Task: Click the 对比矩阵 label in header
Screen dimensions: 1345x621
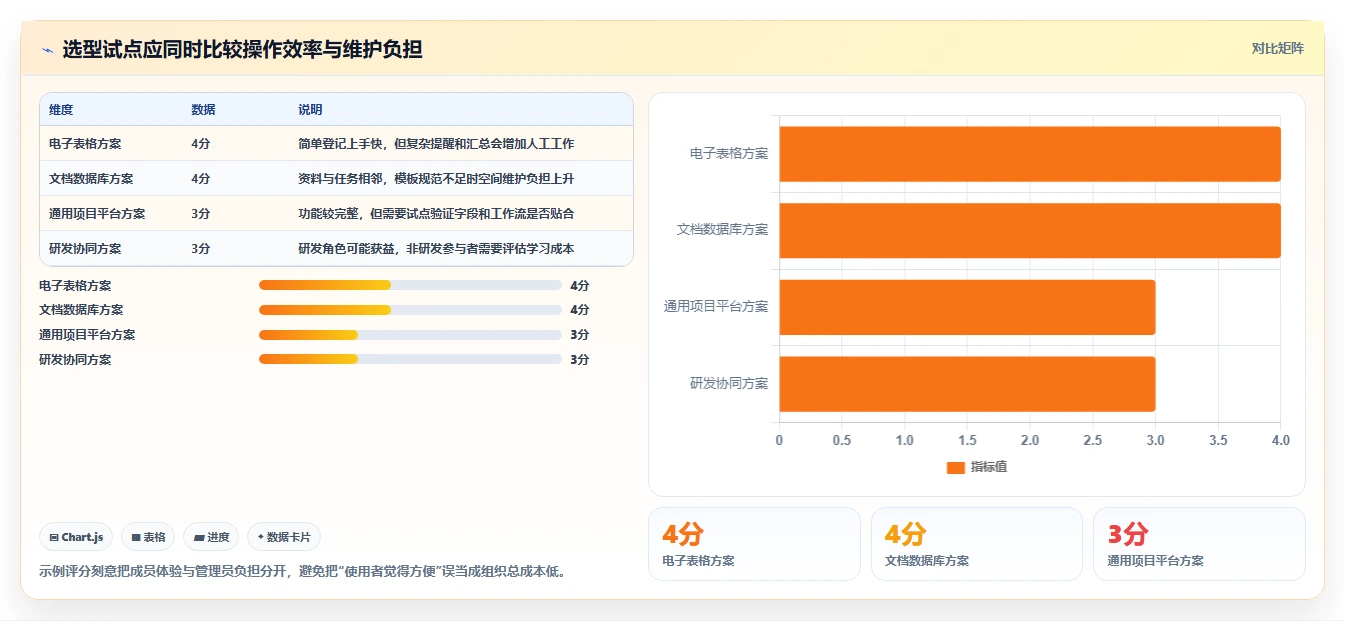Action: pyautogui.click(x=1278, y=48)
